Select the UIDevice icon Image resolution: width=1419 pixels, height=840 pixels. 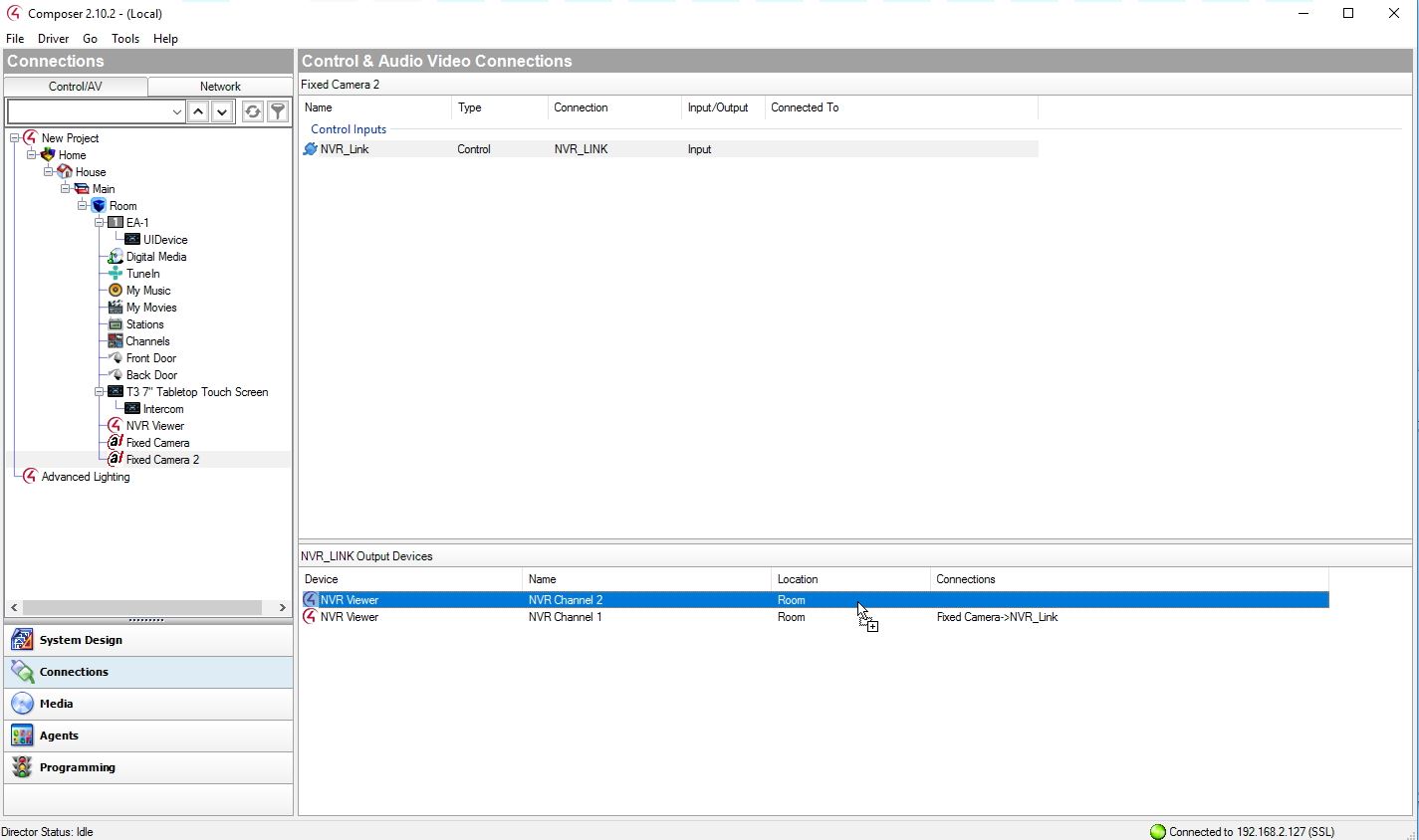coord(131,240)
